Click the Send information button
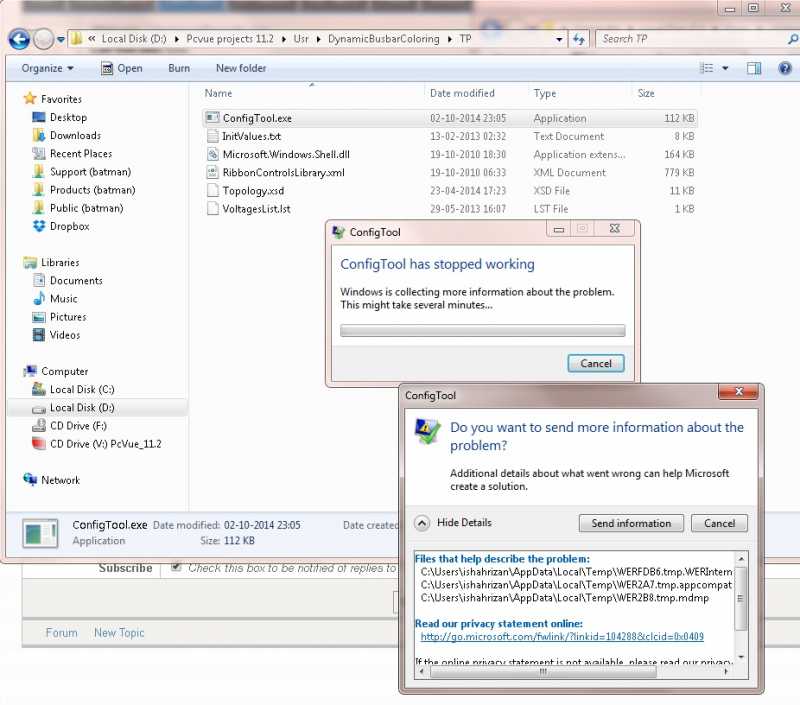Screen dimensions: 800x705 [631, 523]
